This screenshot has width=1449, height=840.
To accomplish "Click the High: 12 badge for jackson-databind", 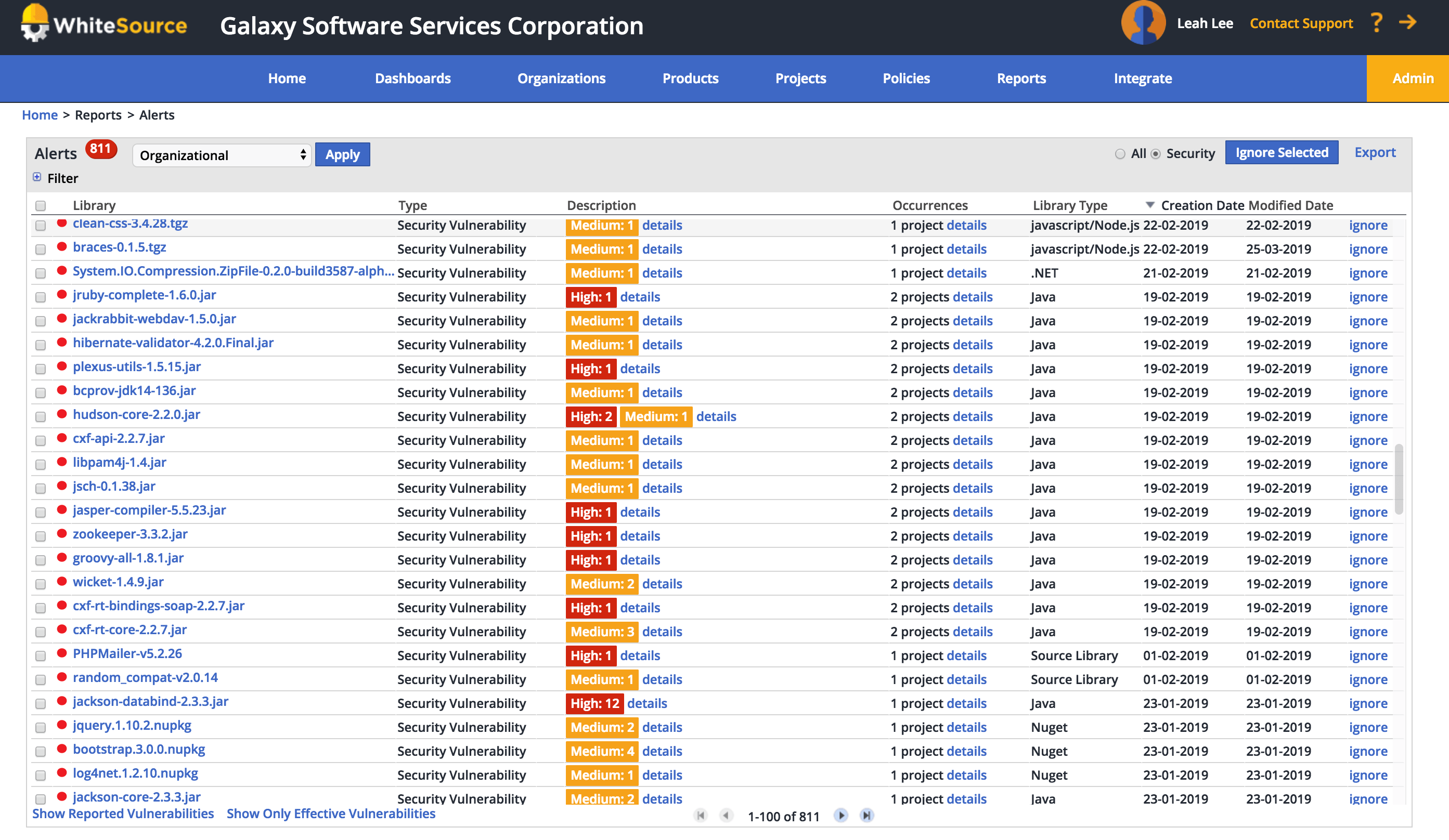I will coord(594,703).
